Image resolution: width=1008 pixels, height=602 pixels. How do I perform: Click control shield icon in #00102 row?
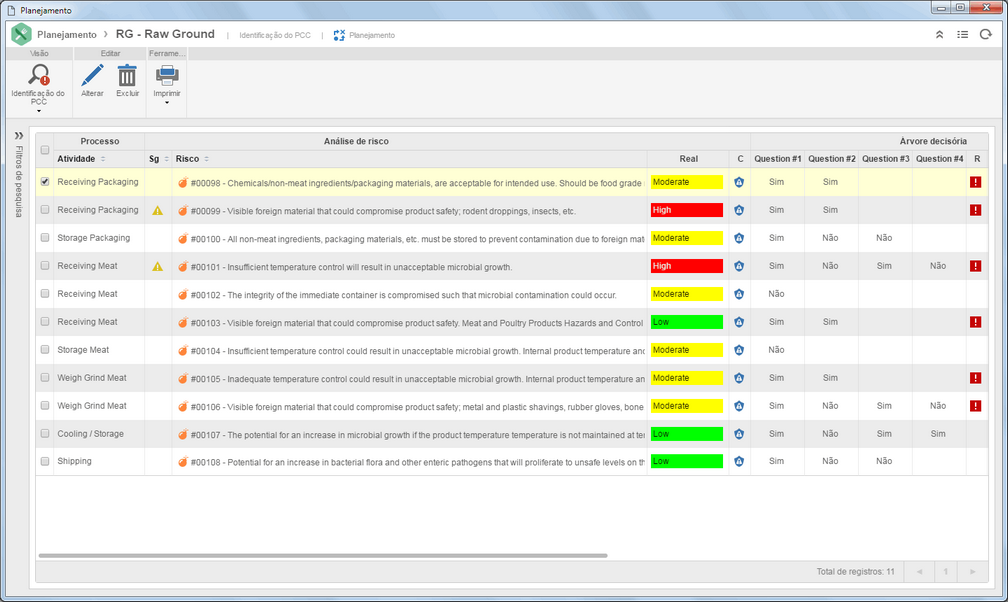click(x=739, y=295)
